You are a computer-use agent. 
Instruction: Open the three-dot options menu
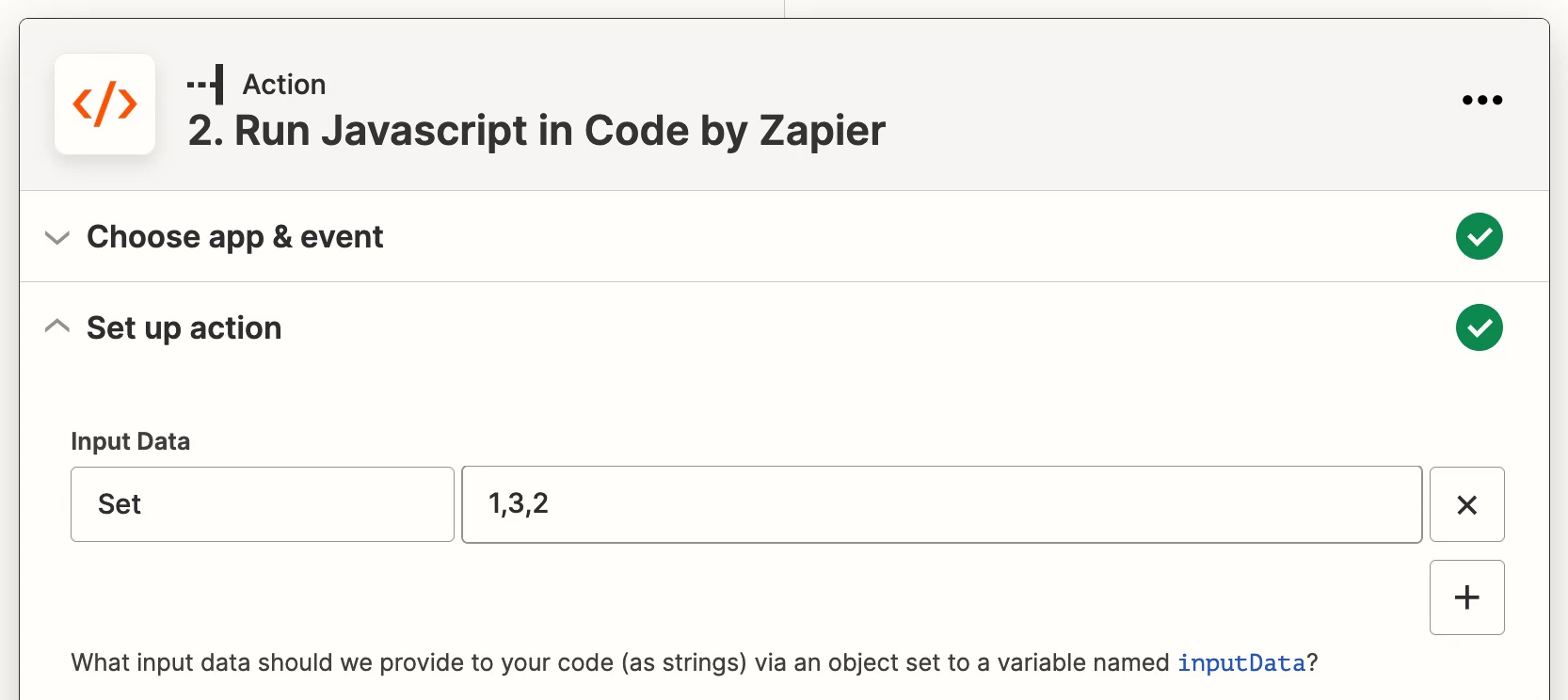1481,101
